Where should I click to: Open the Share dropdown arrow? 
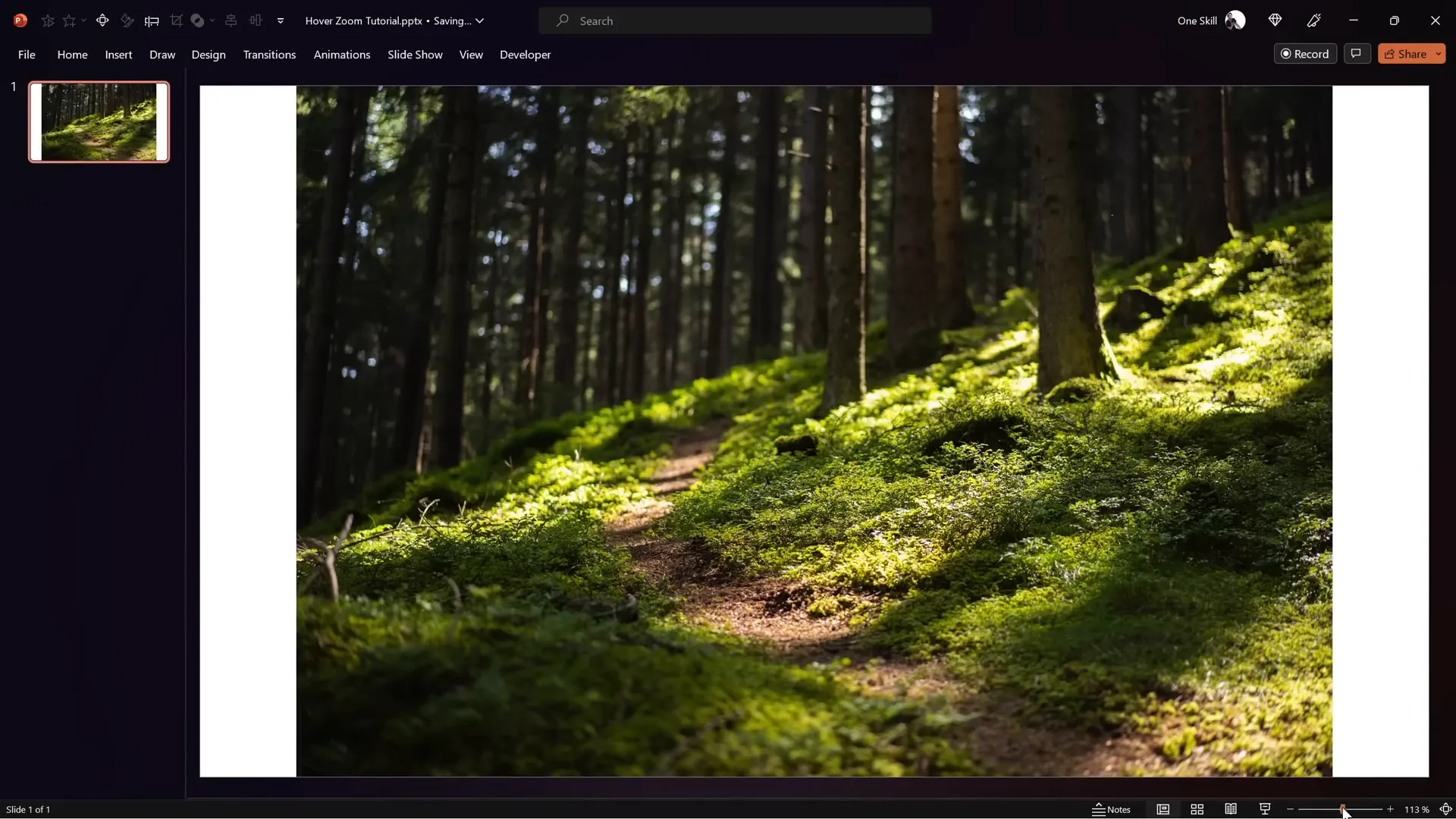click(1439, 53)
